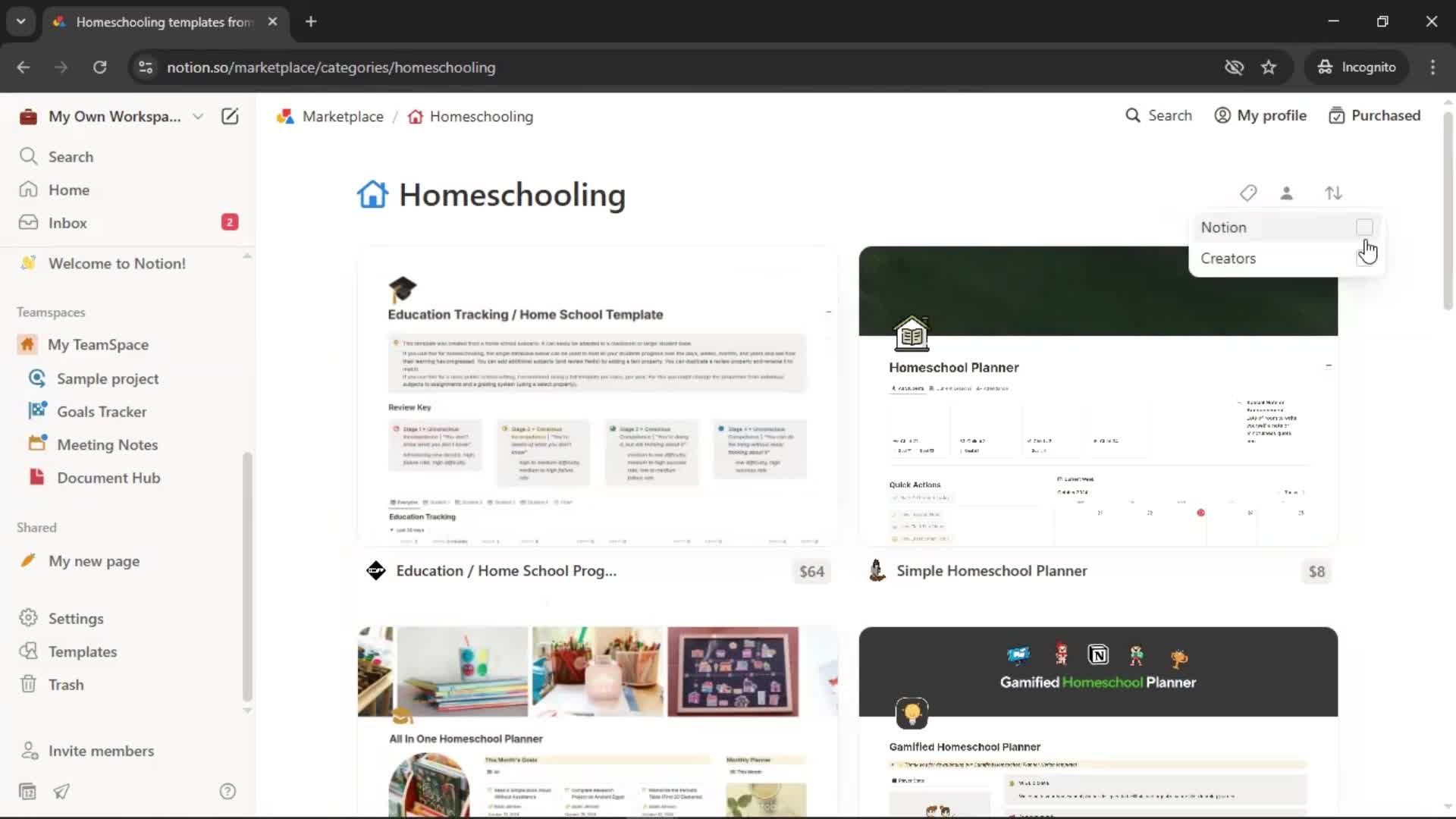Check the Creators filter checkbox

pyautogui.click(x=1364, y=258)
